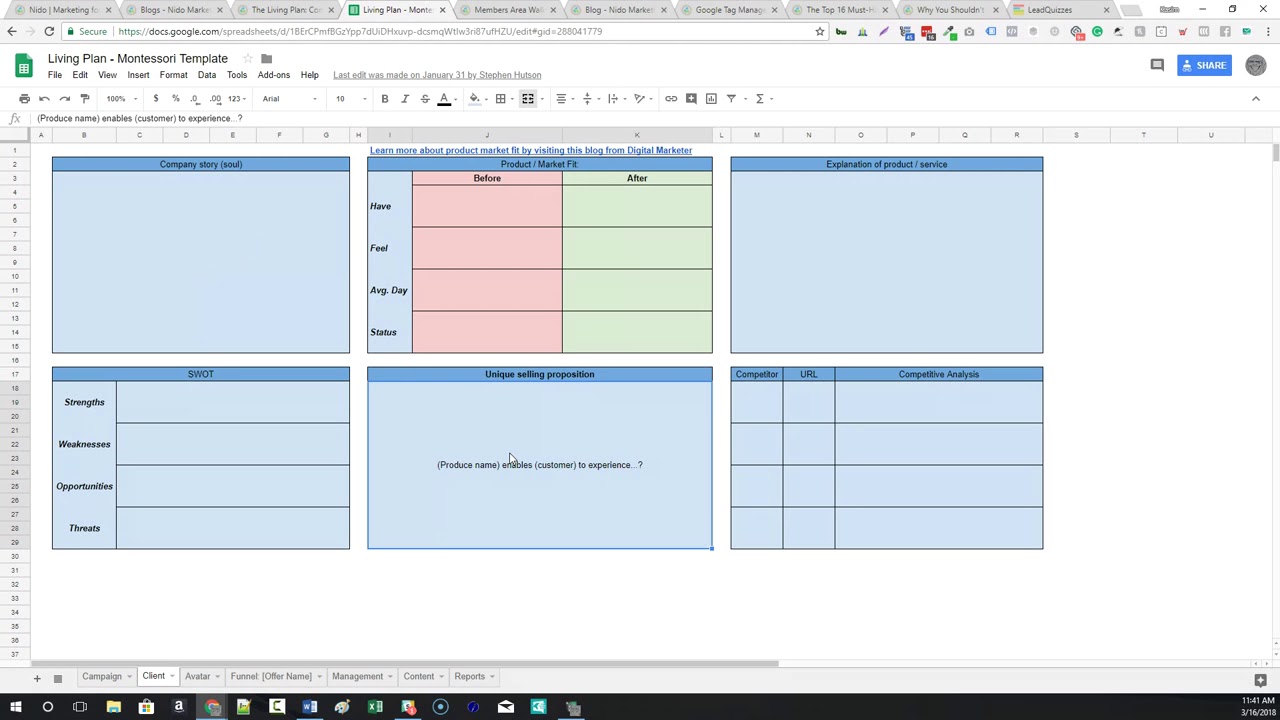
Task: Undo the last action
Action: tap(44, 98)
